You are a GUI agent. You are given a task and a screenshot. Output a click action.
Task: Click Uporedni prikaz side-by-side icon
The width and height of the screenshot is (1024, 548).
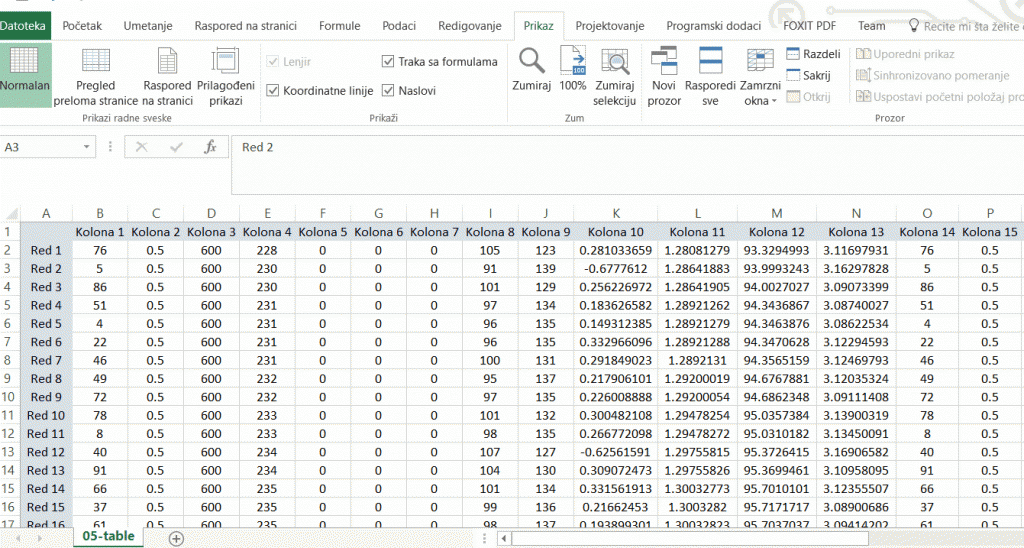click(863, 54)
